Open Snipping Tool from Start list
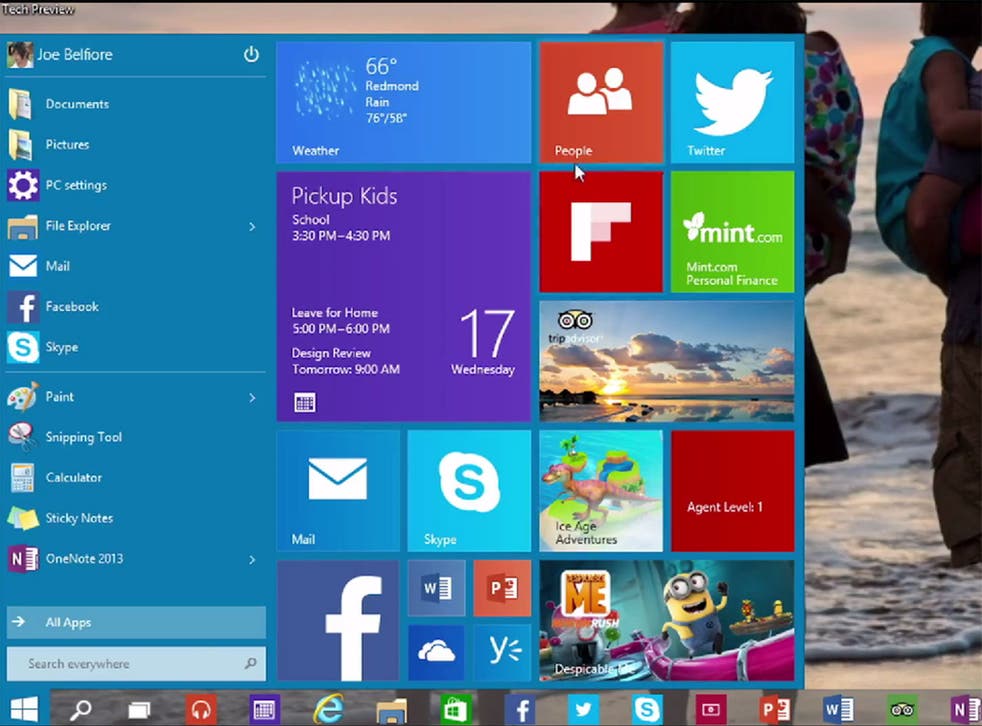The width and height of the screenshot is (982, 726). 136,437
